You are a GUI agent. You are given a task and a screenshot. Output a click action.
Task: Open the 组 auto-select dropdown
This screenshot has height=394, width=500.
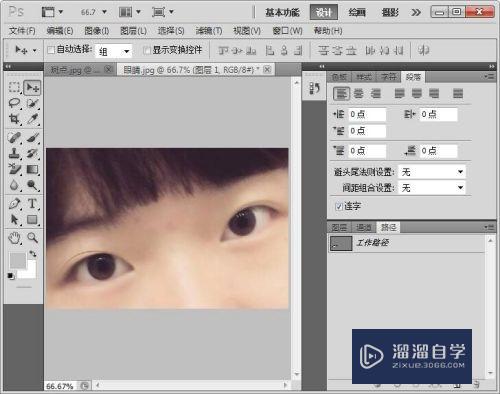(114, 51)
